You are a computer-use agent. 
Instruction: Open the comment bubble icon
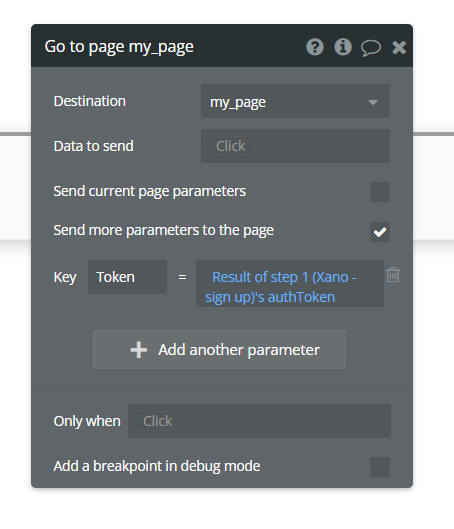(371, 48)
